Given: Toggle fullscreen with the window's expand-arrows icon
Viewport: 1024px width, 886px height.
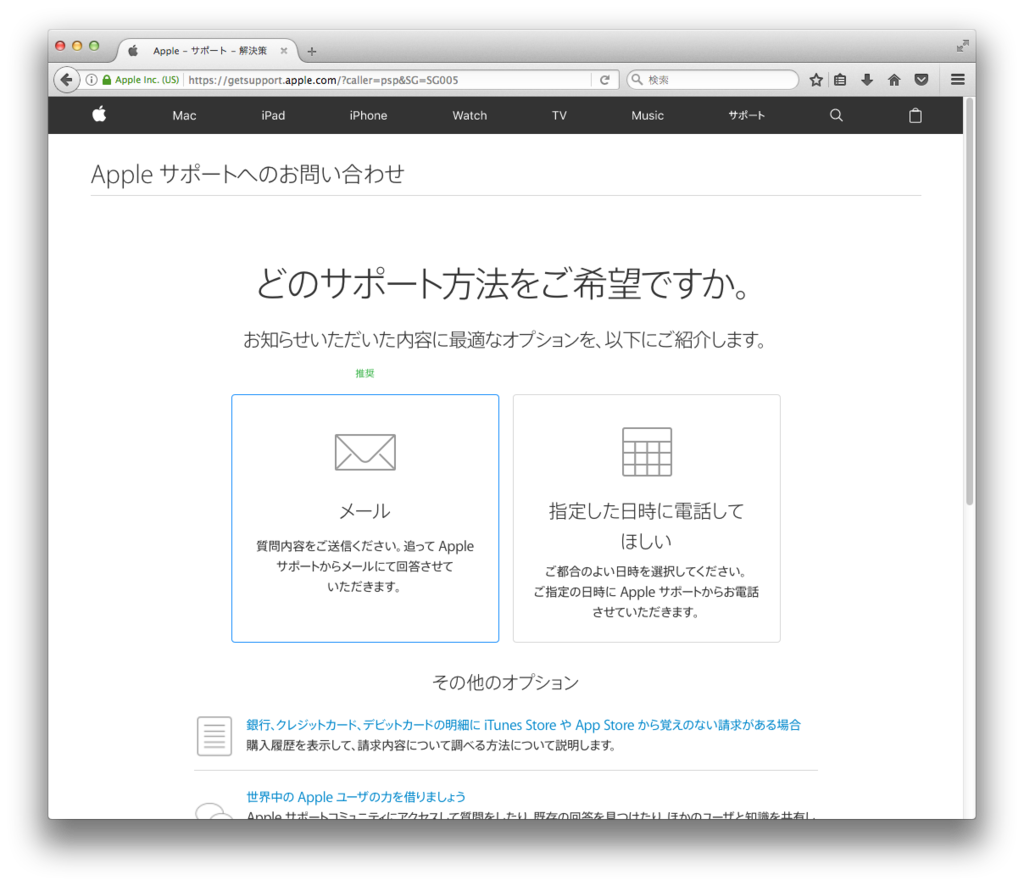Looking at the screenshot, I should pos(962,46).
